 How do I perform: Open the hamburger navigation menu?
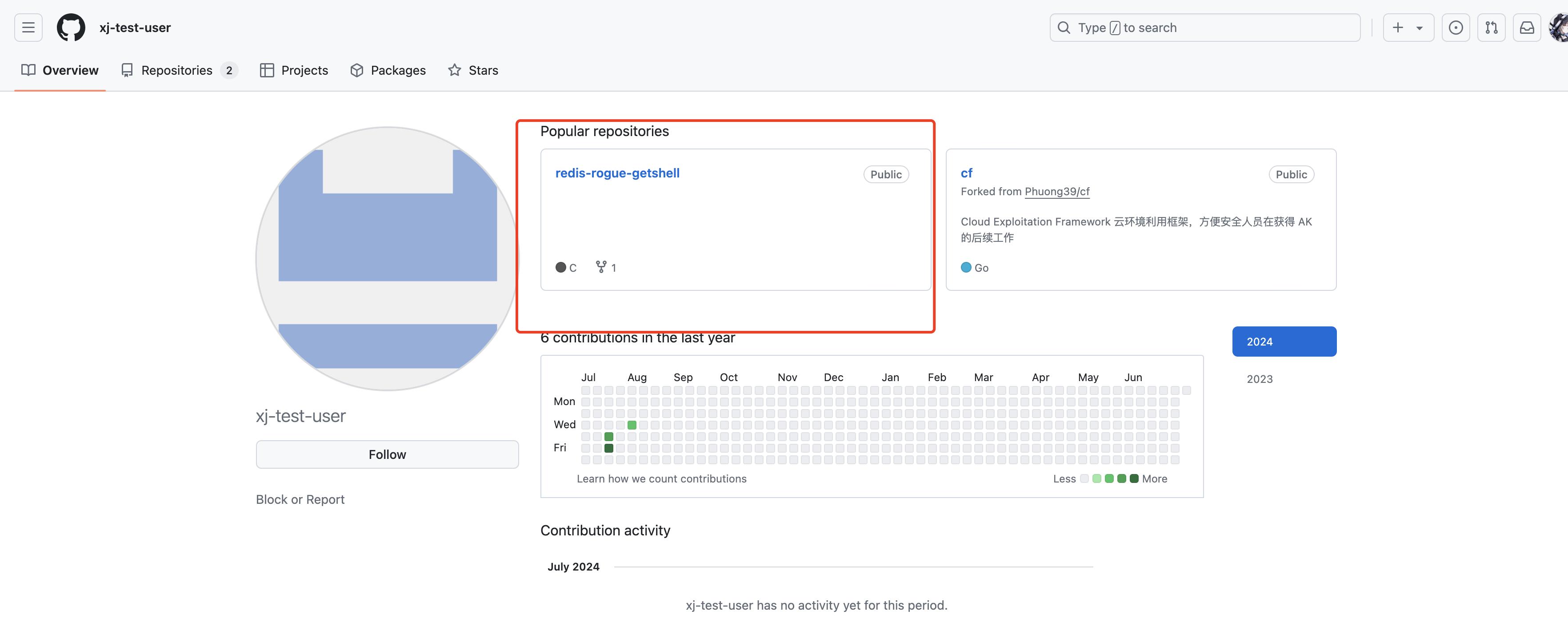[28, 28]
